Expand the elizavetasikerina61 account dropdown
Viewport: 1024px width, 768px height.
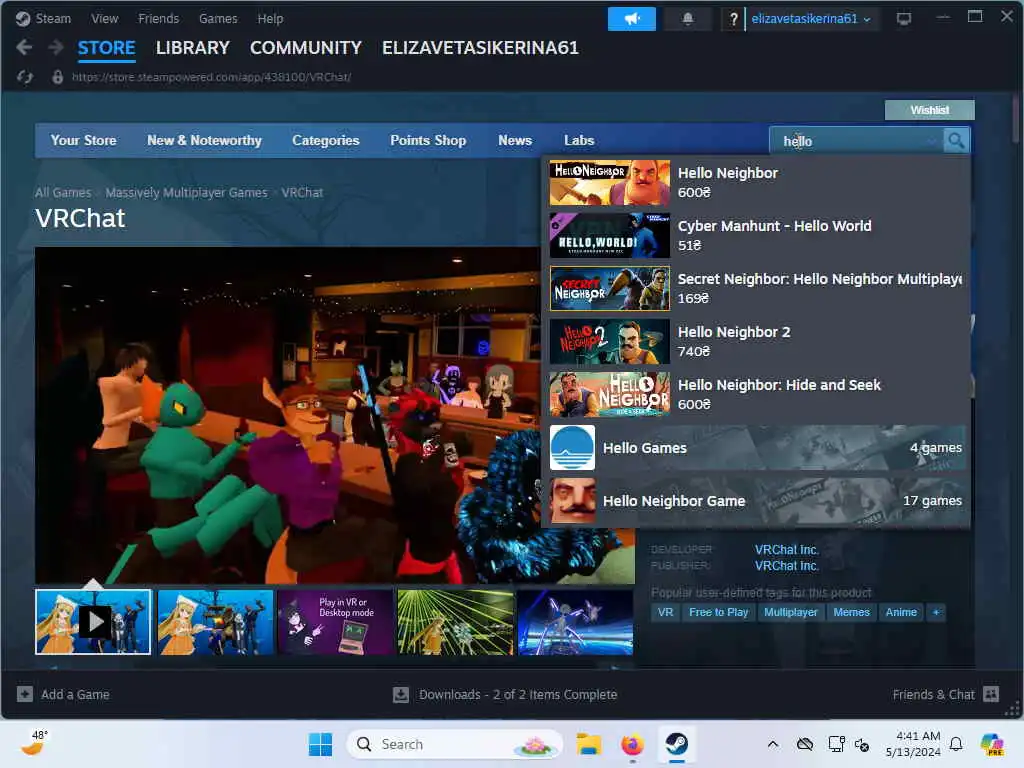[x=810, y=19]
